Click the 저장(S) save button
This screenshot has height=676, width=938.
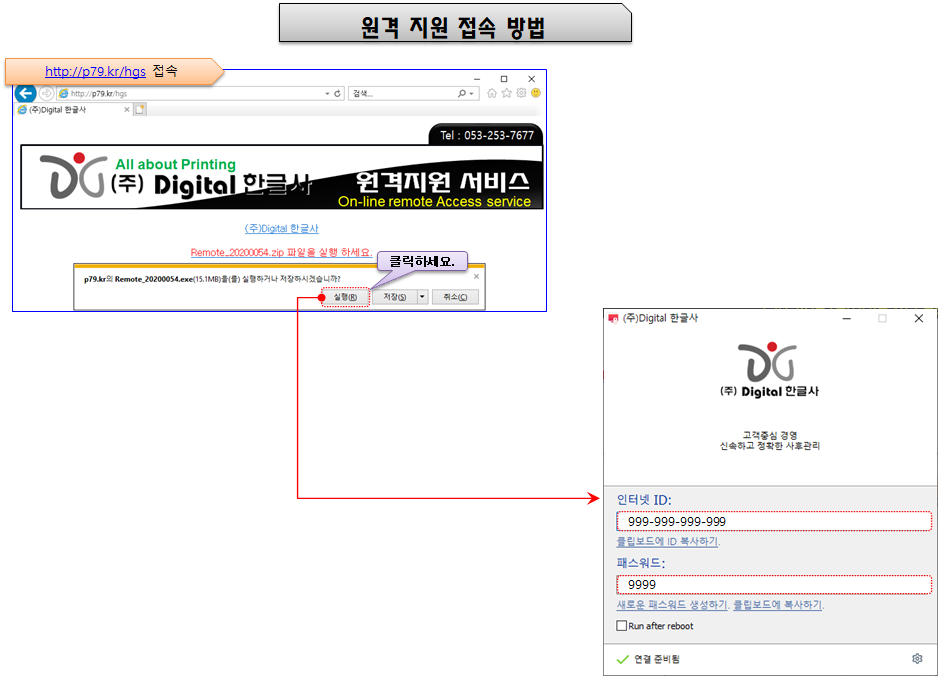tap(394, 297)
